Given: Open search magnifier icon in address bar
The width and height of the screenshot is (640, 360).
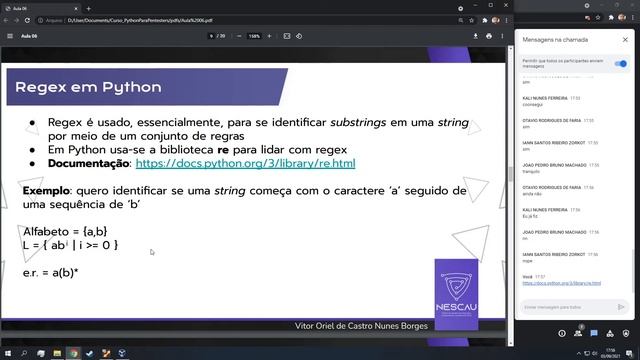Looking at the screenshot, I should (461, 20).
